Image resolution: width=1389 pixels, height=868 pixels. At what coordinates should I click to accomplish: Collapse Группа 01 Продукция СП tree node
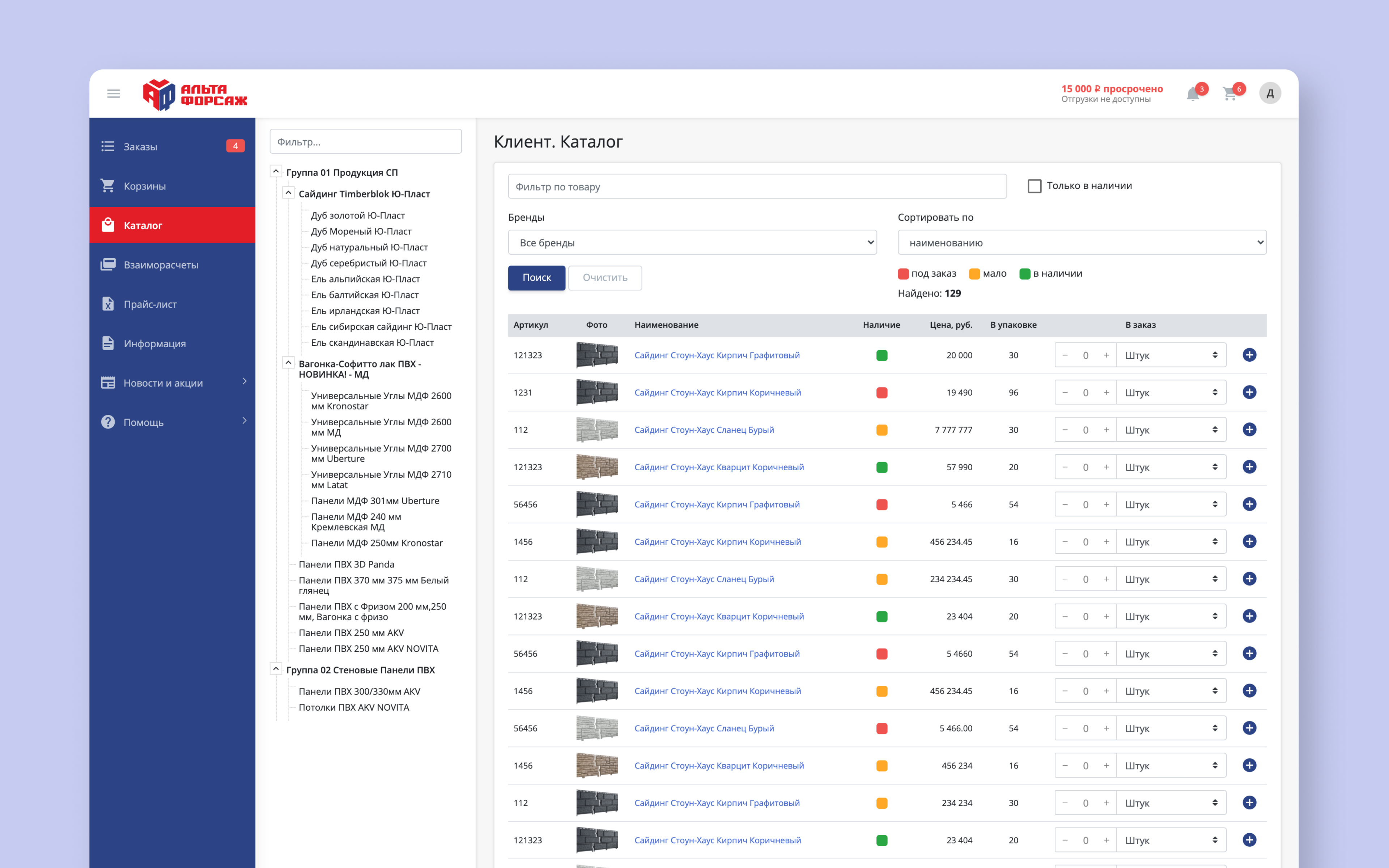pos(276,171)
